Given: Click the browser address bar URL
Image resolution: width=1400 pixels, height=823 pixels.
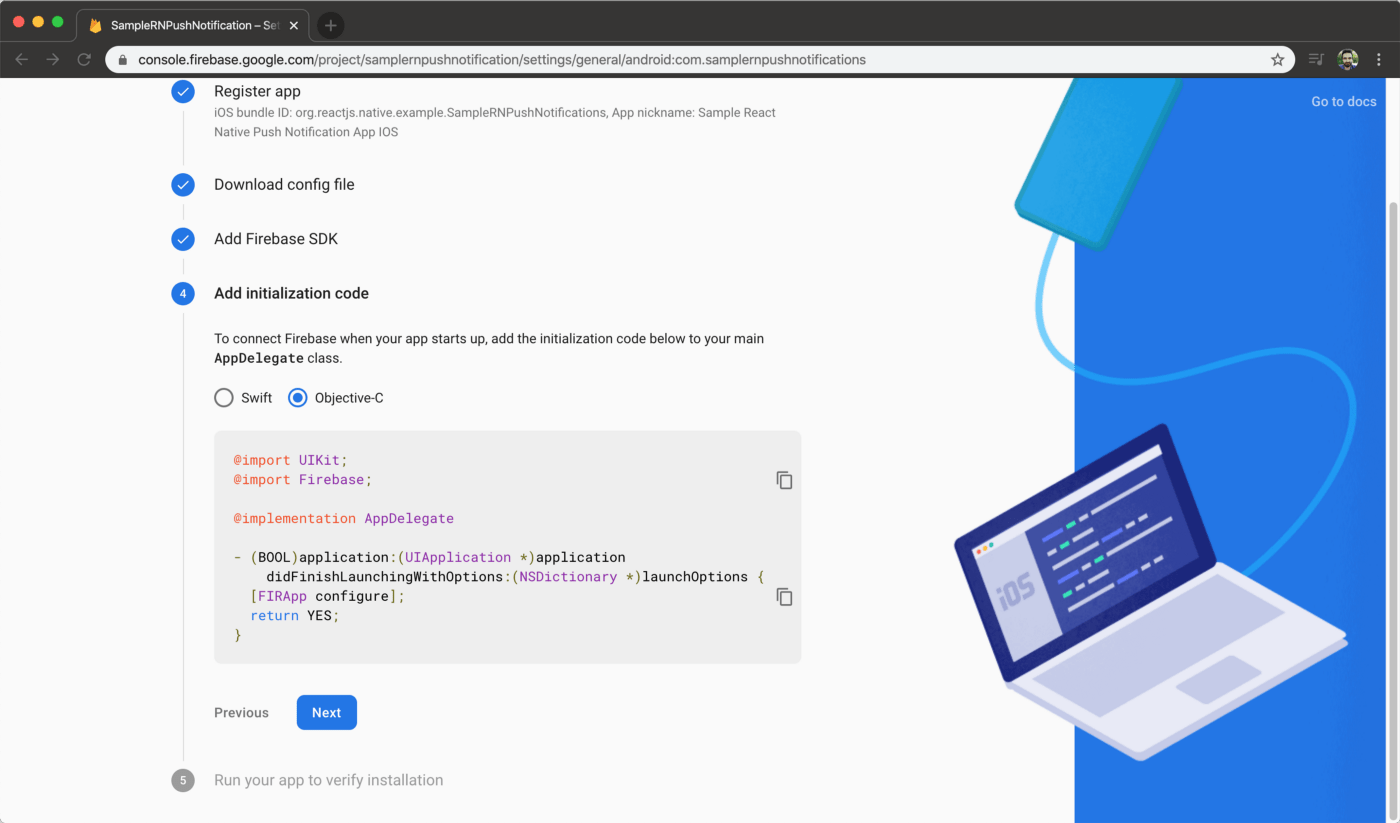Looking at the screenshot, I should (502, 60).
